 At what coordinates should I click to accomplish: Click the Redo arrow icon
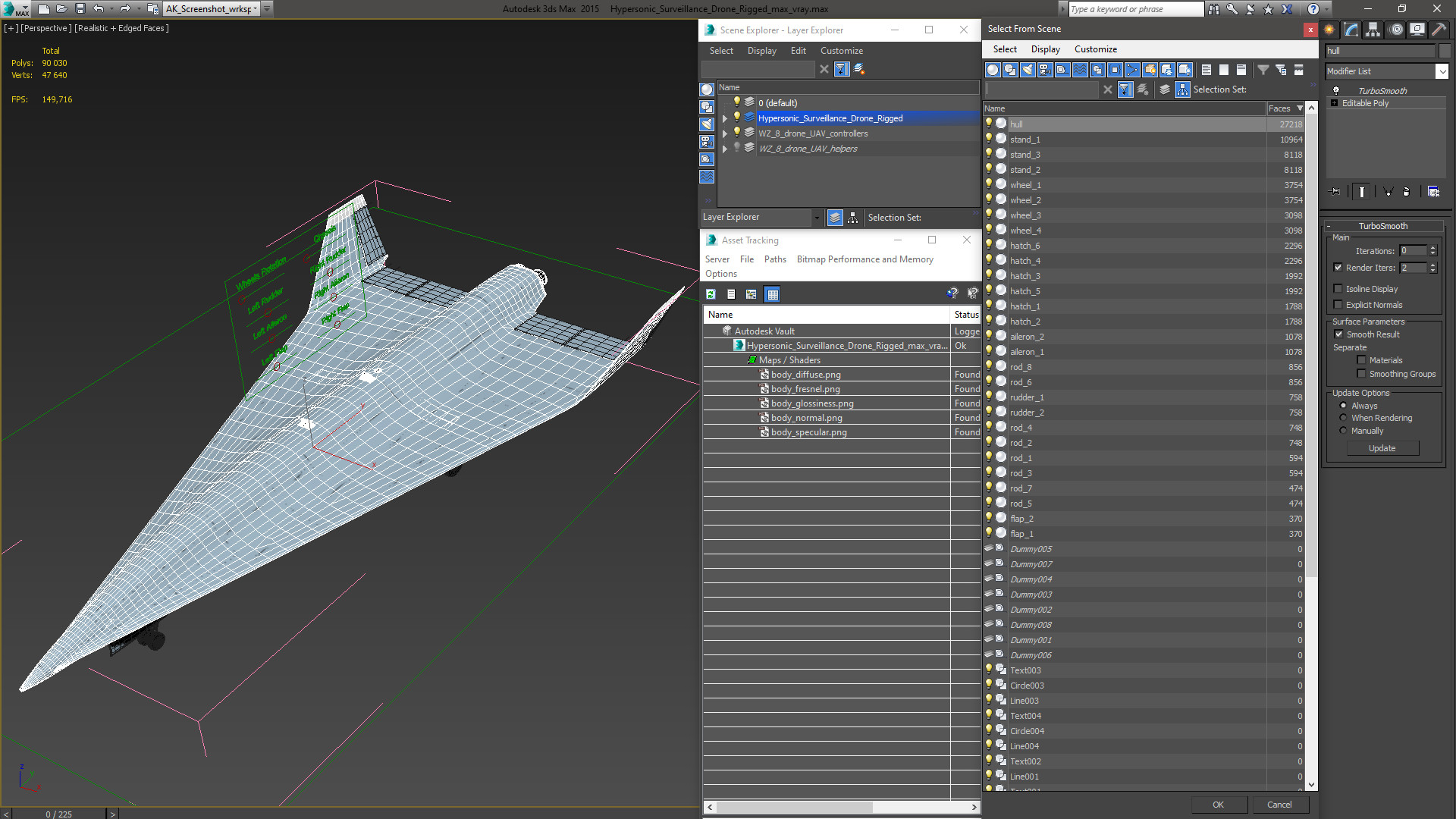pos(125,9)
